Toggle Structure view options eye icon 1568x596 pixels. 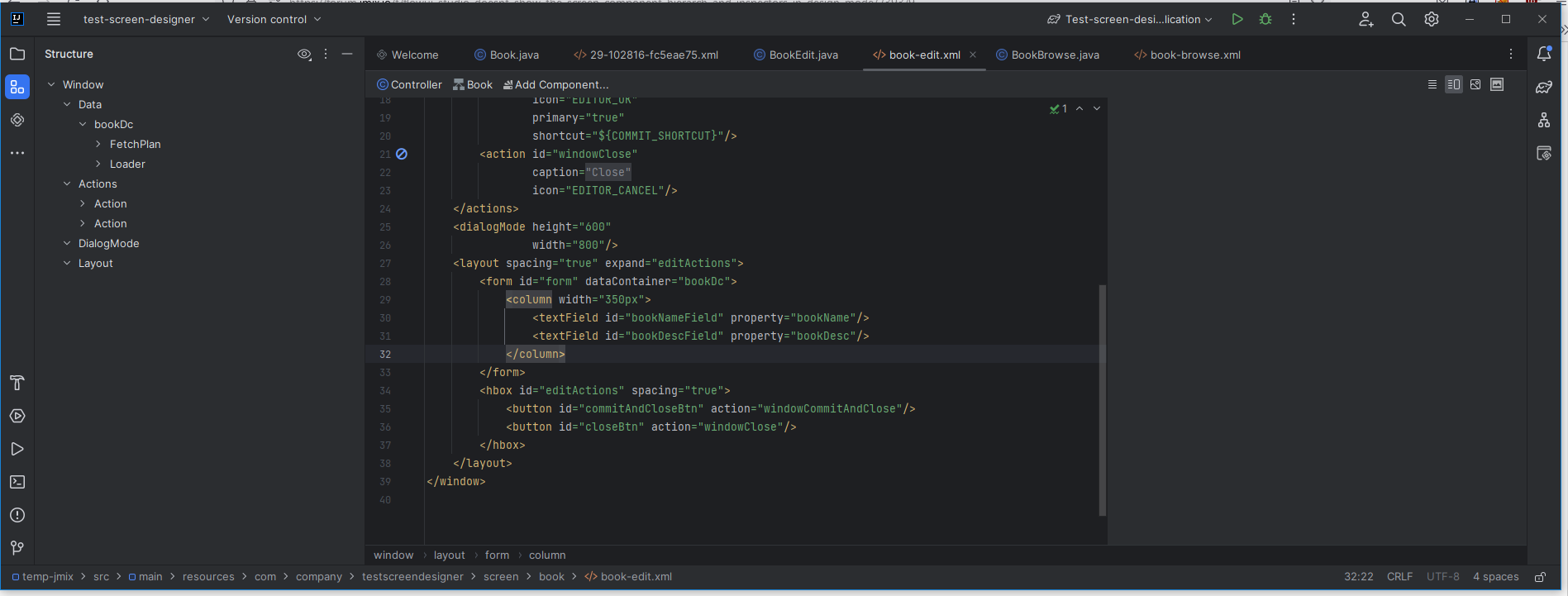point(304,54)
